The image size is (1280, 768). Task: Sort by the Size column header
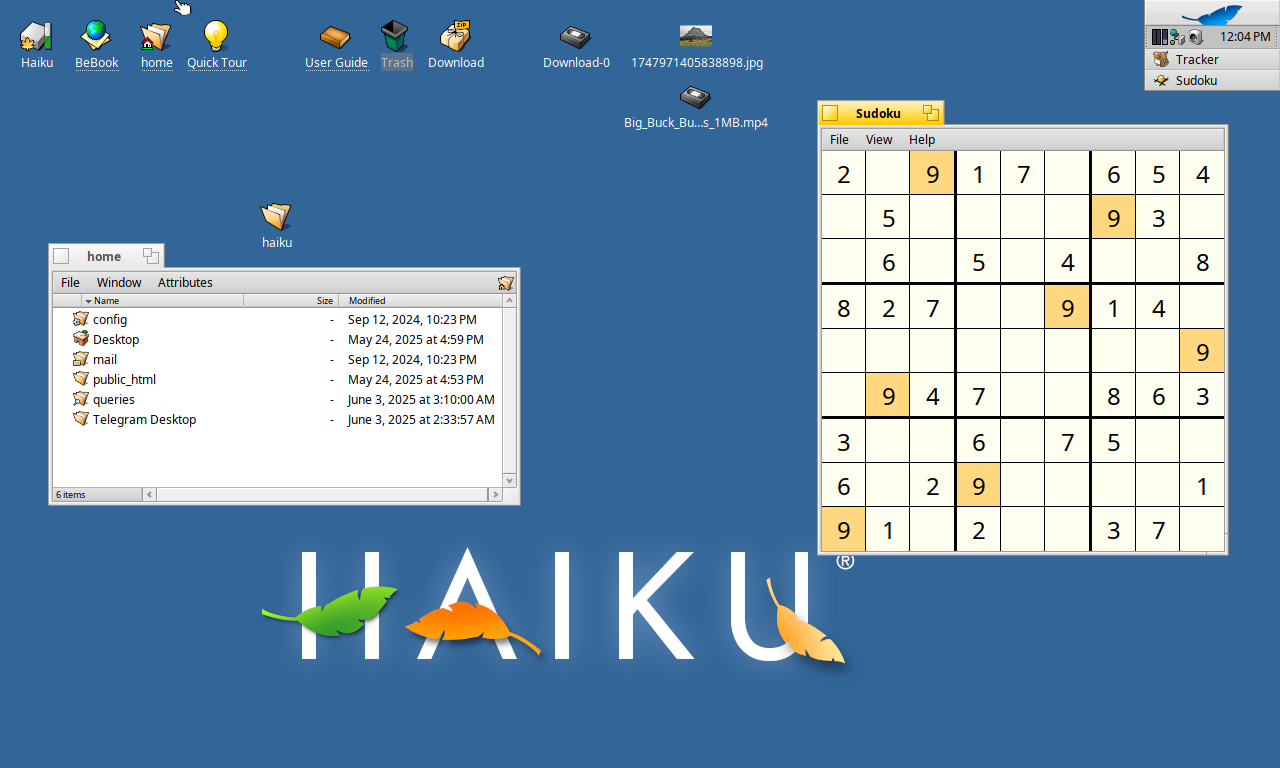click(x=291, y=300)
